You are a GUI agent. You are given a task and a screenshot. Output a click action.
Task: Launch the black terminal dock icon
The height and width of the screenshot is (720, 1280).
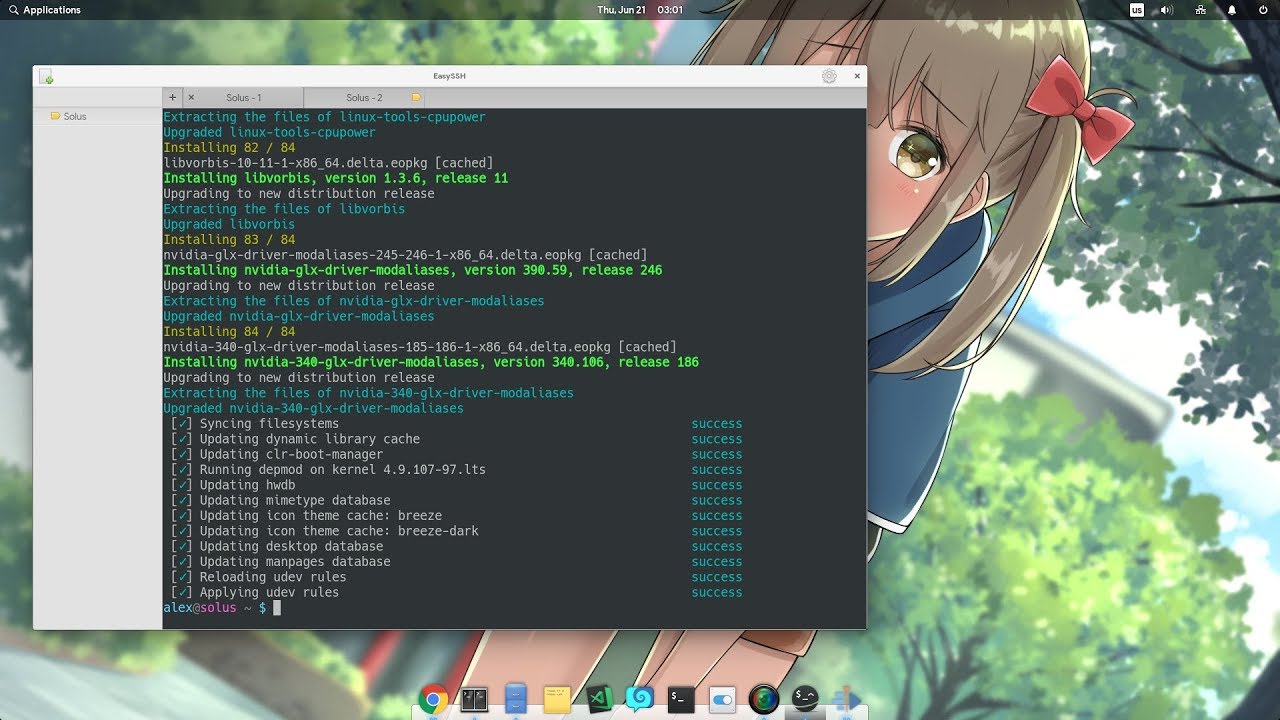point(681,699)
